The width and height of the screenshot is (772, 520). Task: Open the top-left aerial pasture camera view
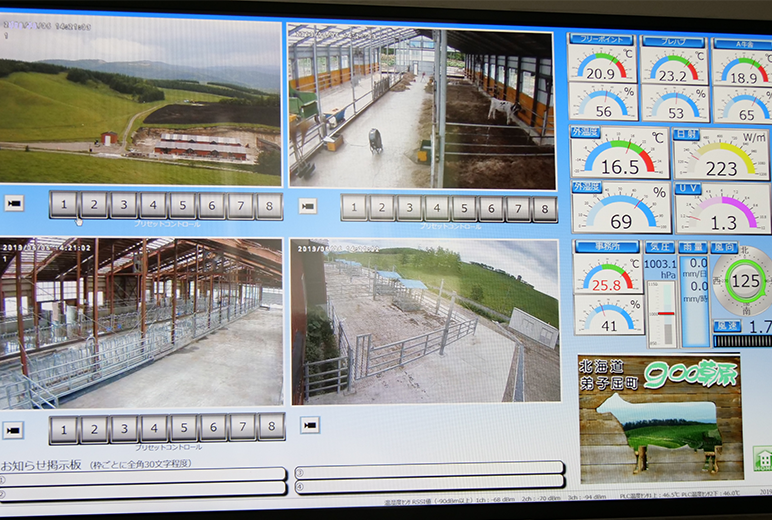click(x=140, y=100)
